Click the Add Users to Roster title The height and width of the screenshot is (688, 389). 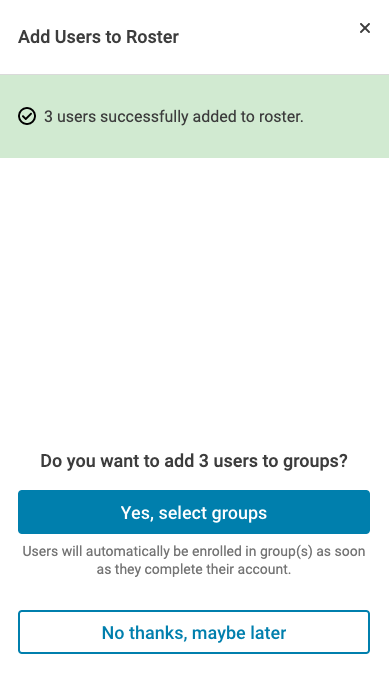click(98, 37)
